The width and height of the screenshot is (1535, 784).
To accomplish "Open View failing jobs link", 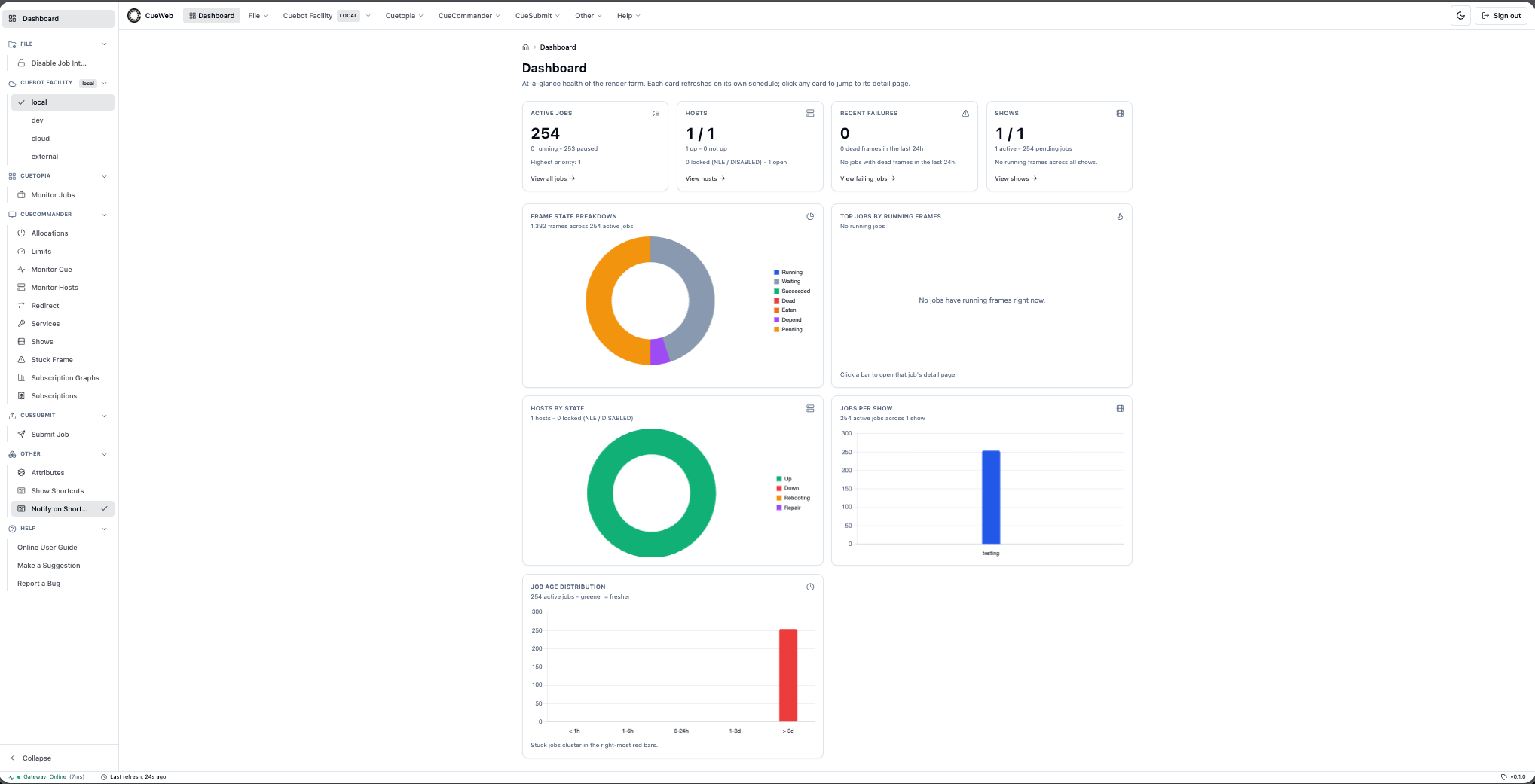I will [x=868, y=178].
